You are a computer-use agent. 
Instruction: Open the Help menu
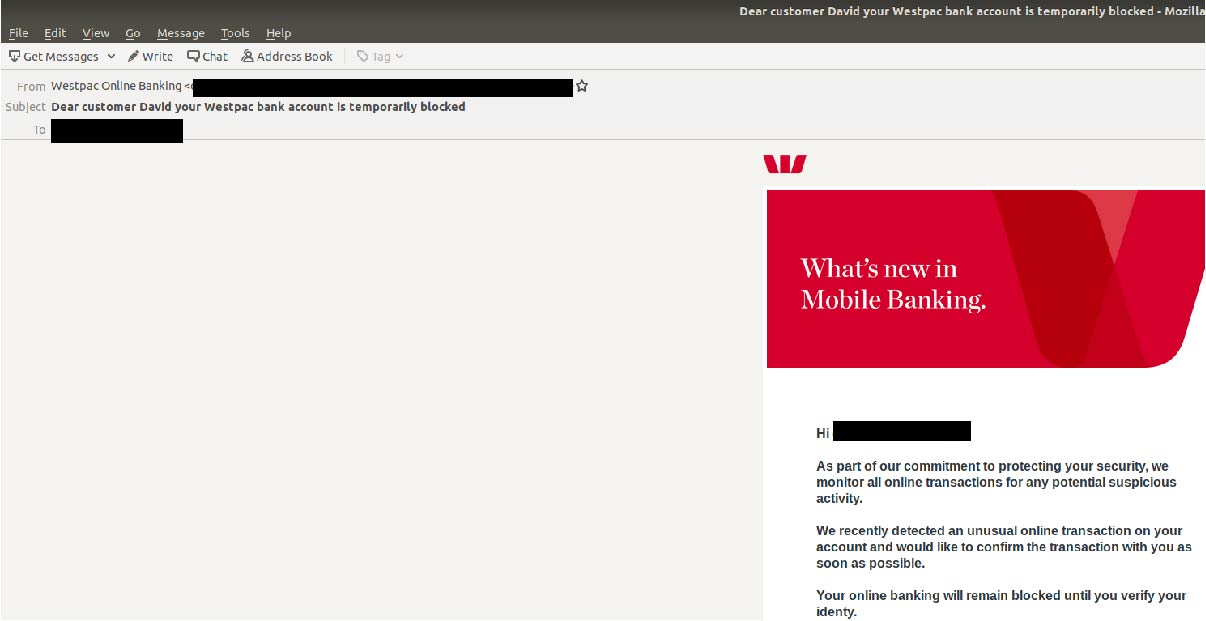click(279, 33)
